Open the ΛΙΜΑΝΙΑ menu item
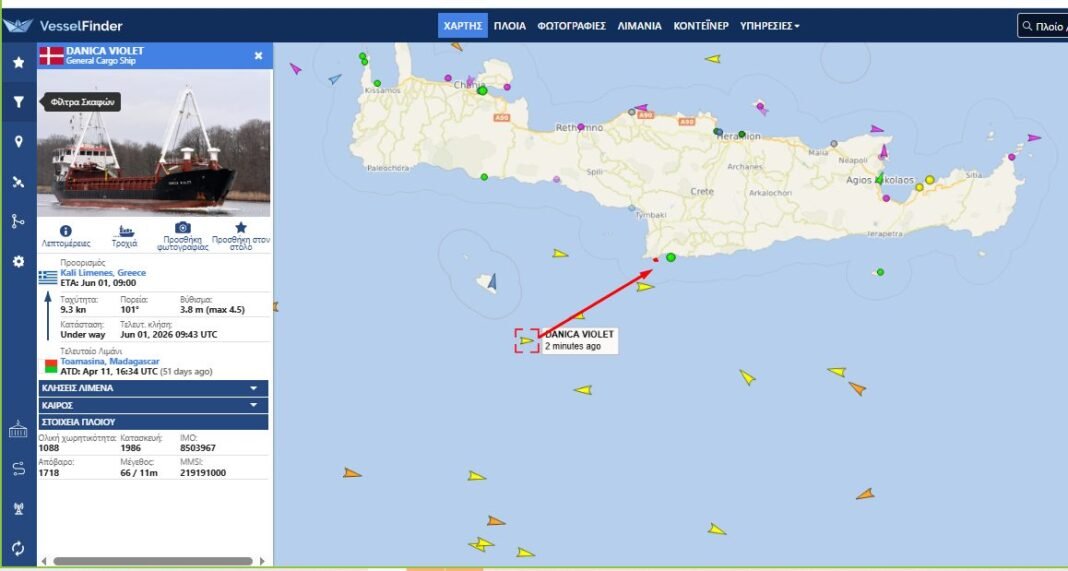This screenshot has width=1068, height=571. tap(640, 26)
